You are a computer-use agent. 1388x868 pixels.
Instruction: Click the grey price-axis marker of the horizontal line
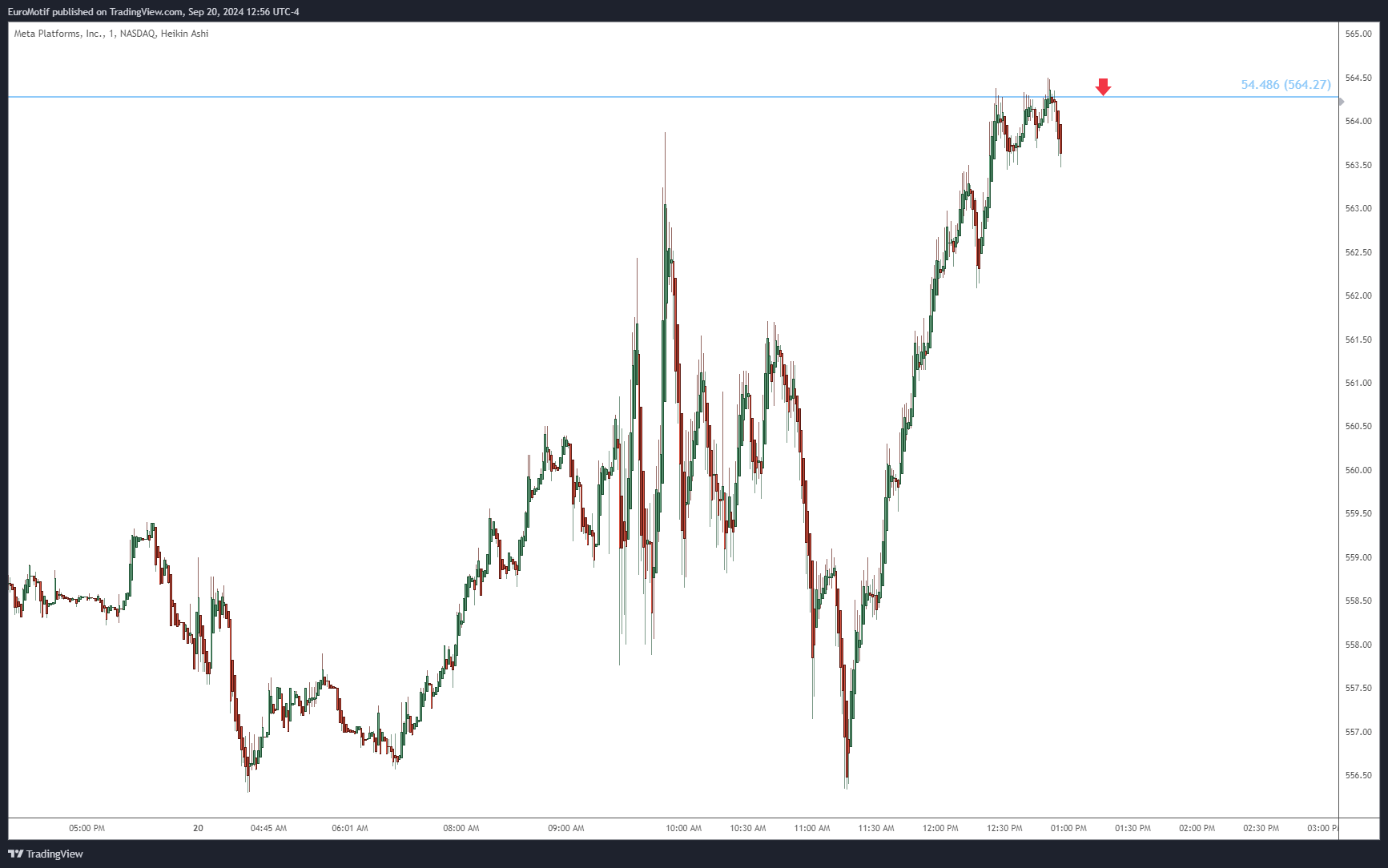point(1342,102)
